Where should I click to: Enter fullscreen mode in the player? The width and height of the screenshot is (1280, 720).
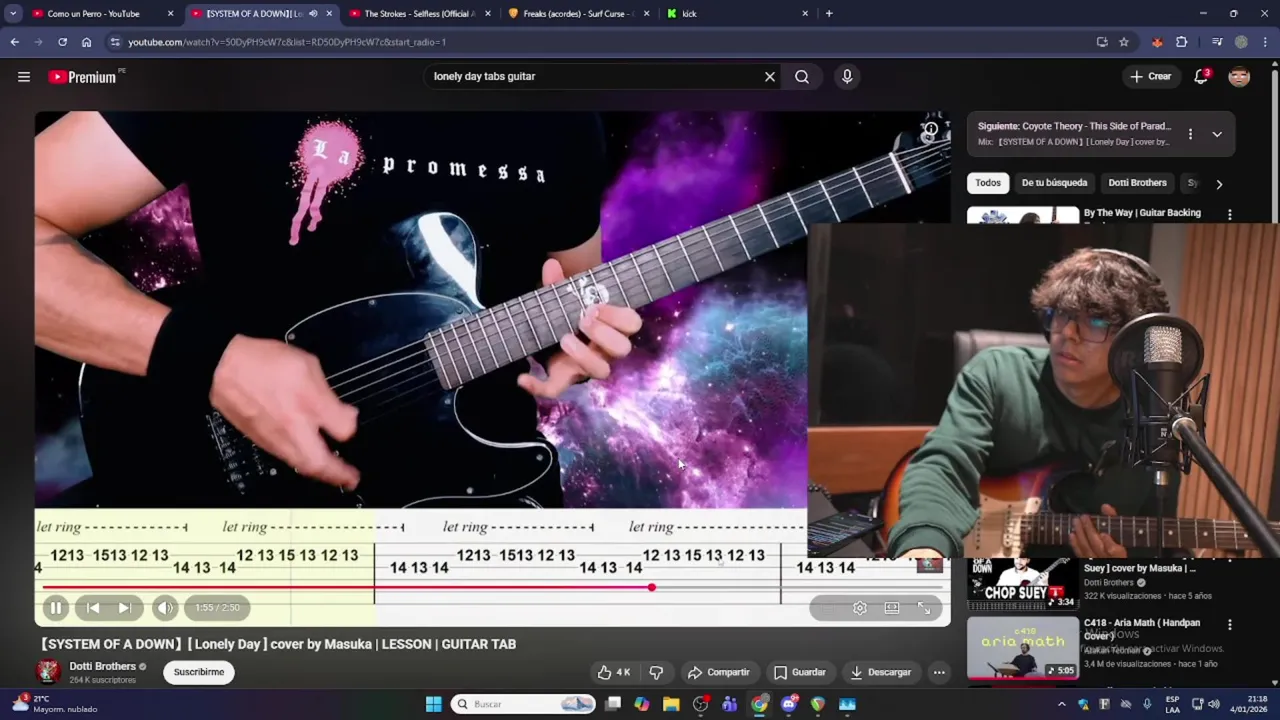[x=924, y=607]
